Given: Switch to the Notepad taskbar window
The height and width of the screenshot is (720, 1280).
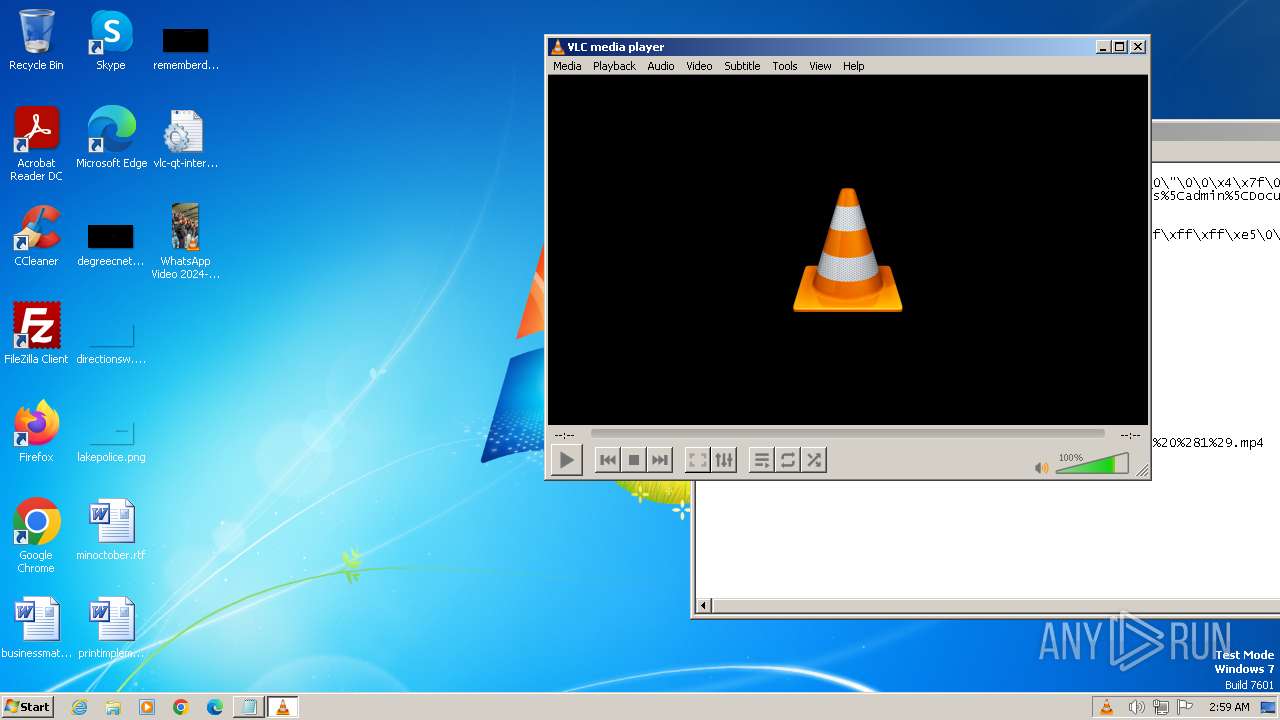Looking at the screenshot, I should click(248, 707).
